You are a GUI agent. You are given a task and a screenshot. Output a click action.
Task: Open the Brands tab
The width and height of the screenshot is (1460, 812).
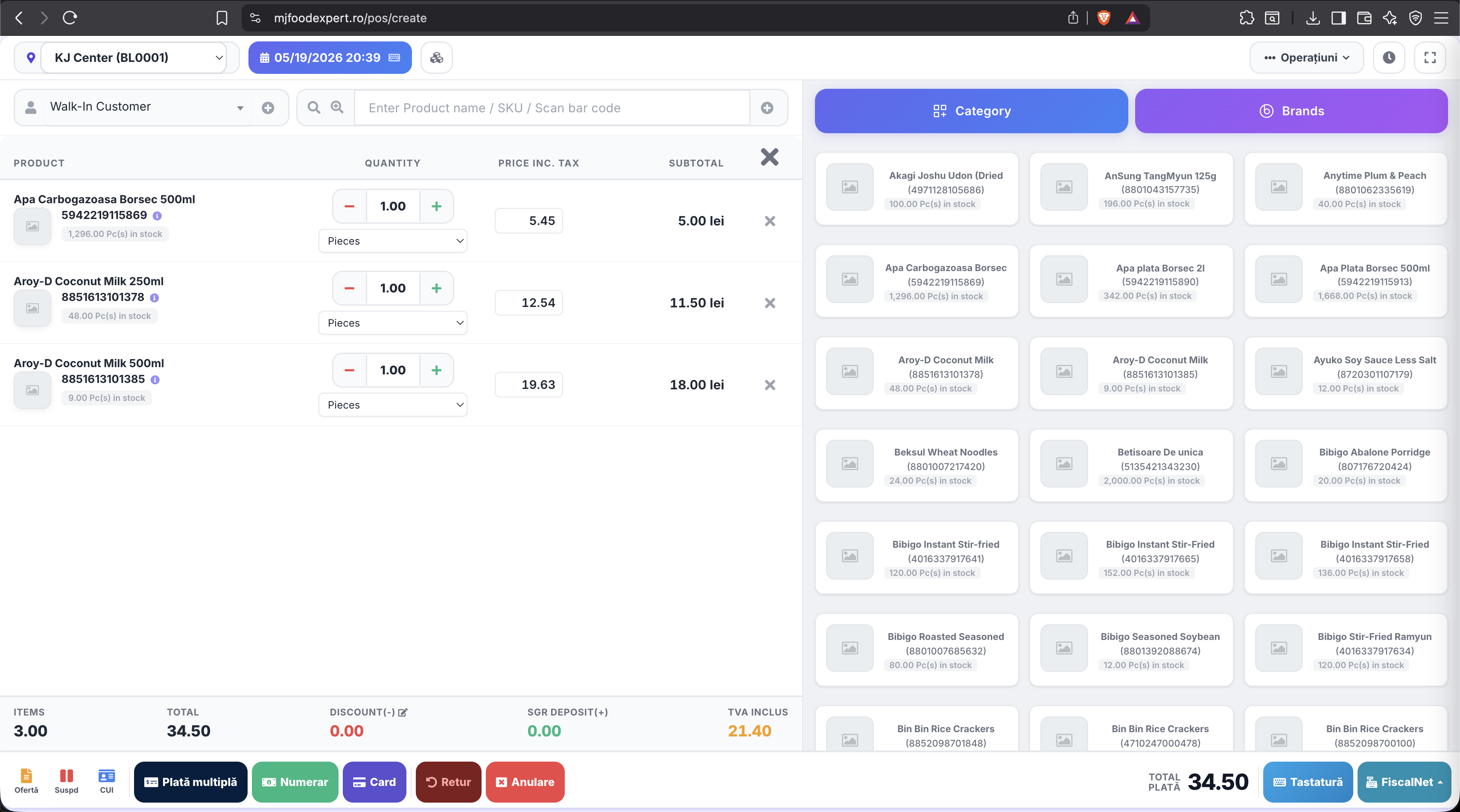1291,111
